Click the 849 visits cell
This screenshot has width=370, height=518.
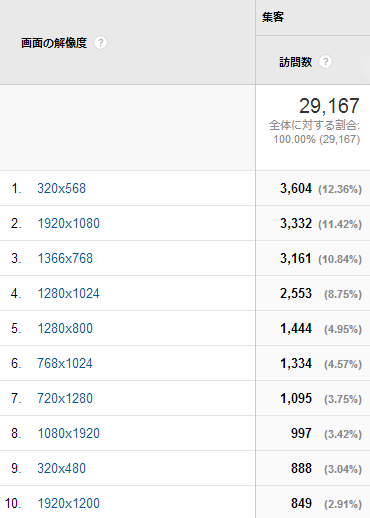pyautogui.click(x=301, y=503)
